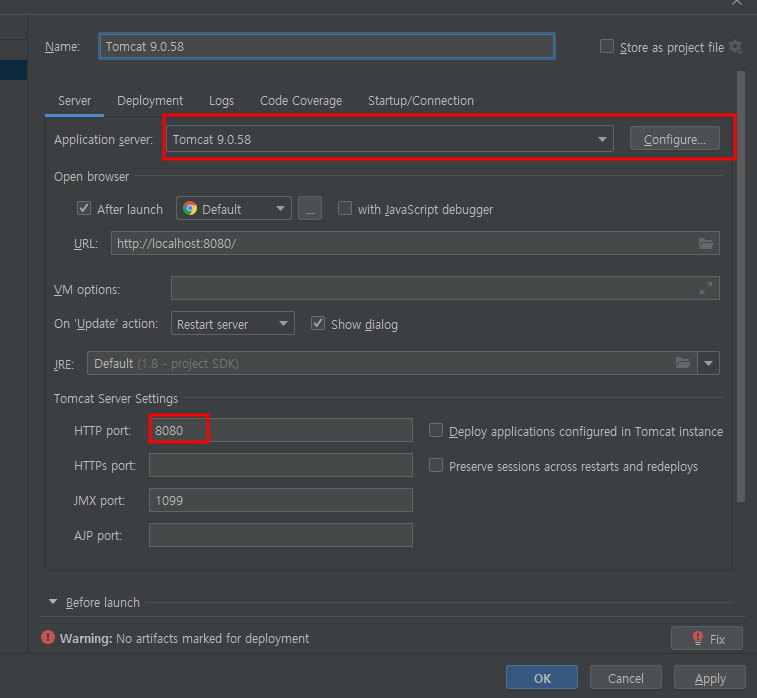Click the 'No artifacts marked for deployment' warning text
The height and width of the screenshot is (698, 757).
pos(212,639)
